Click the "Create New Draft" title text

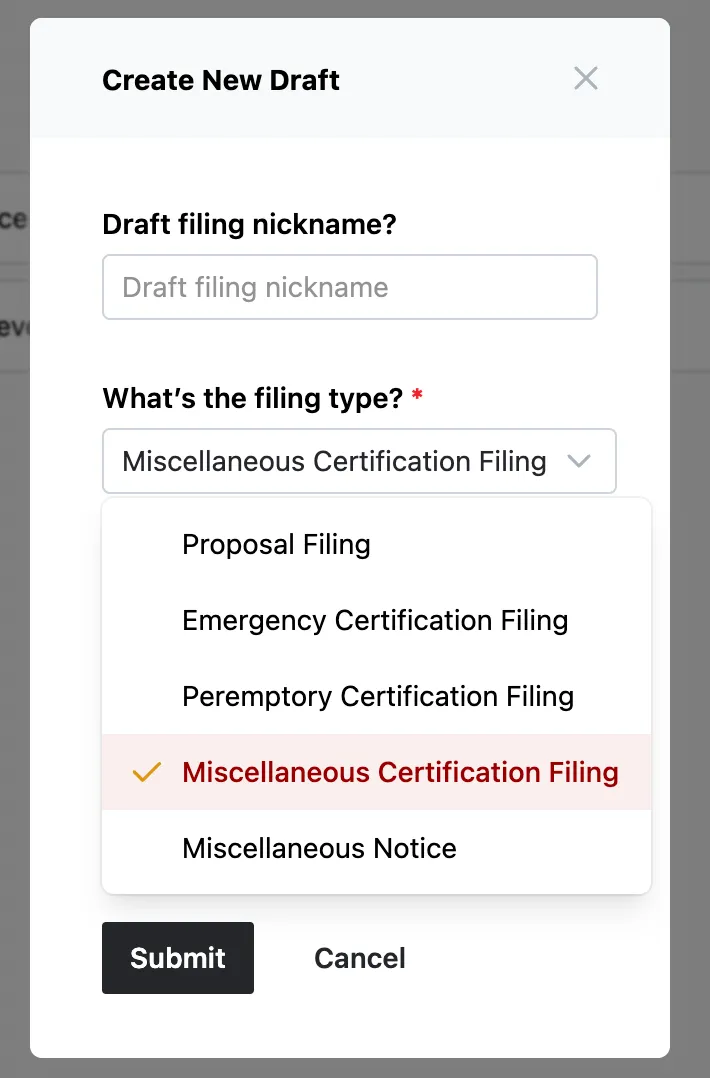pyautogui.click(x=221, y=80)
